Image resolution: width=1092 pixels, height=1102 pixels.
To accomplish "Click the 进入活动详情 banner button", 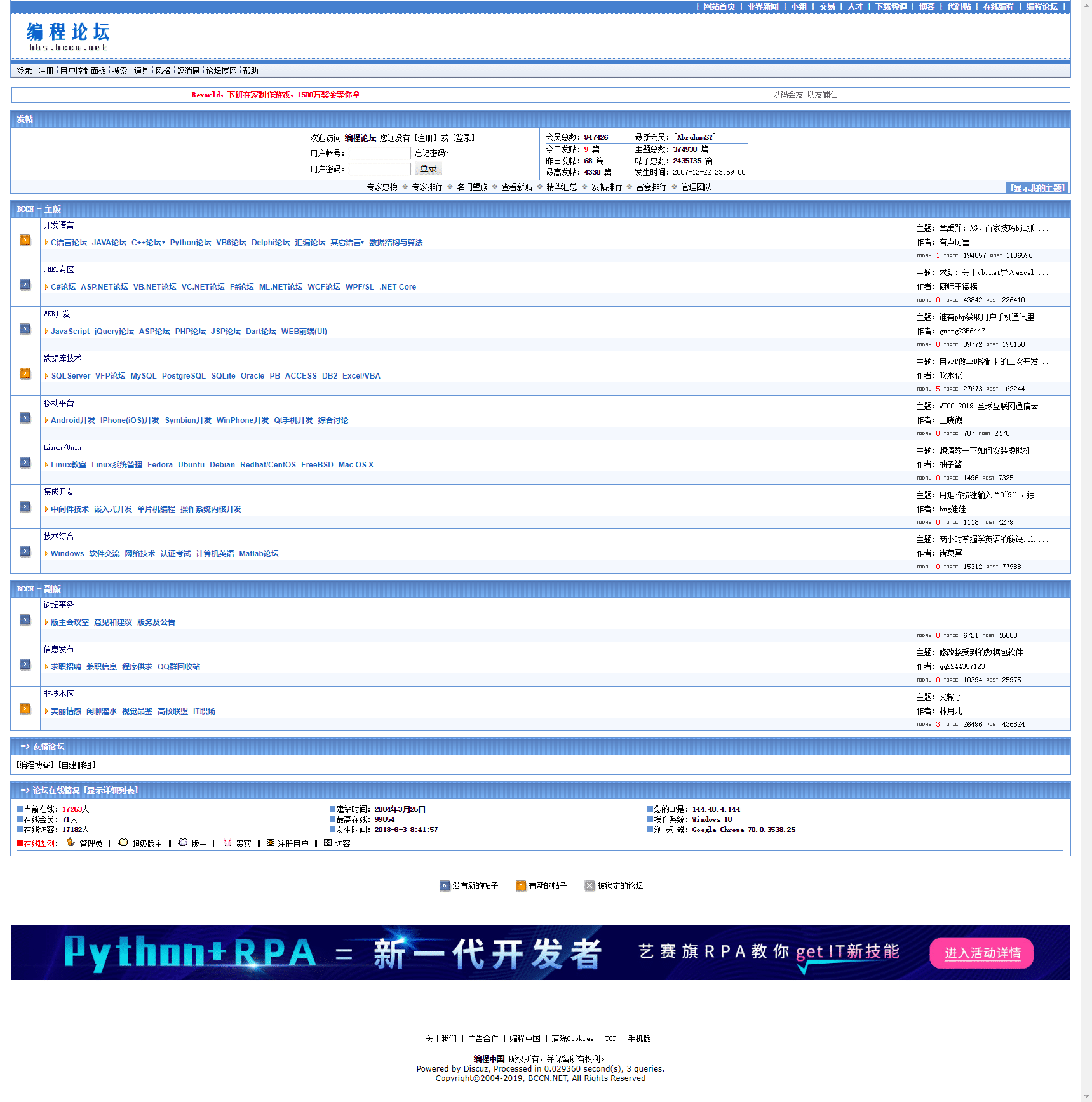I will pos(981,953).
